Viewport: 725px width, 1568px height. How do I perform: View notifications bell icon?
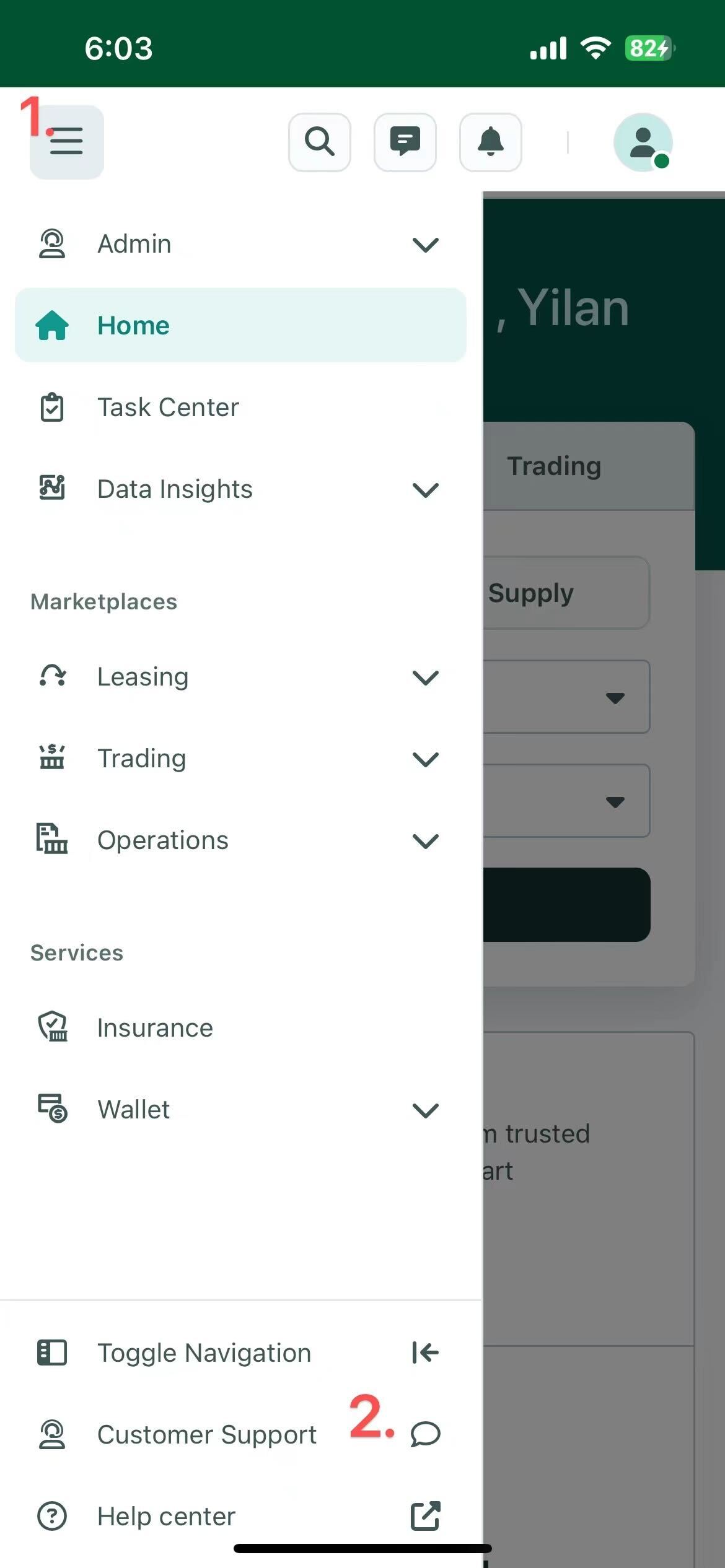coord(491,142)
